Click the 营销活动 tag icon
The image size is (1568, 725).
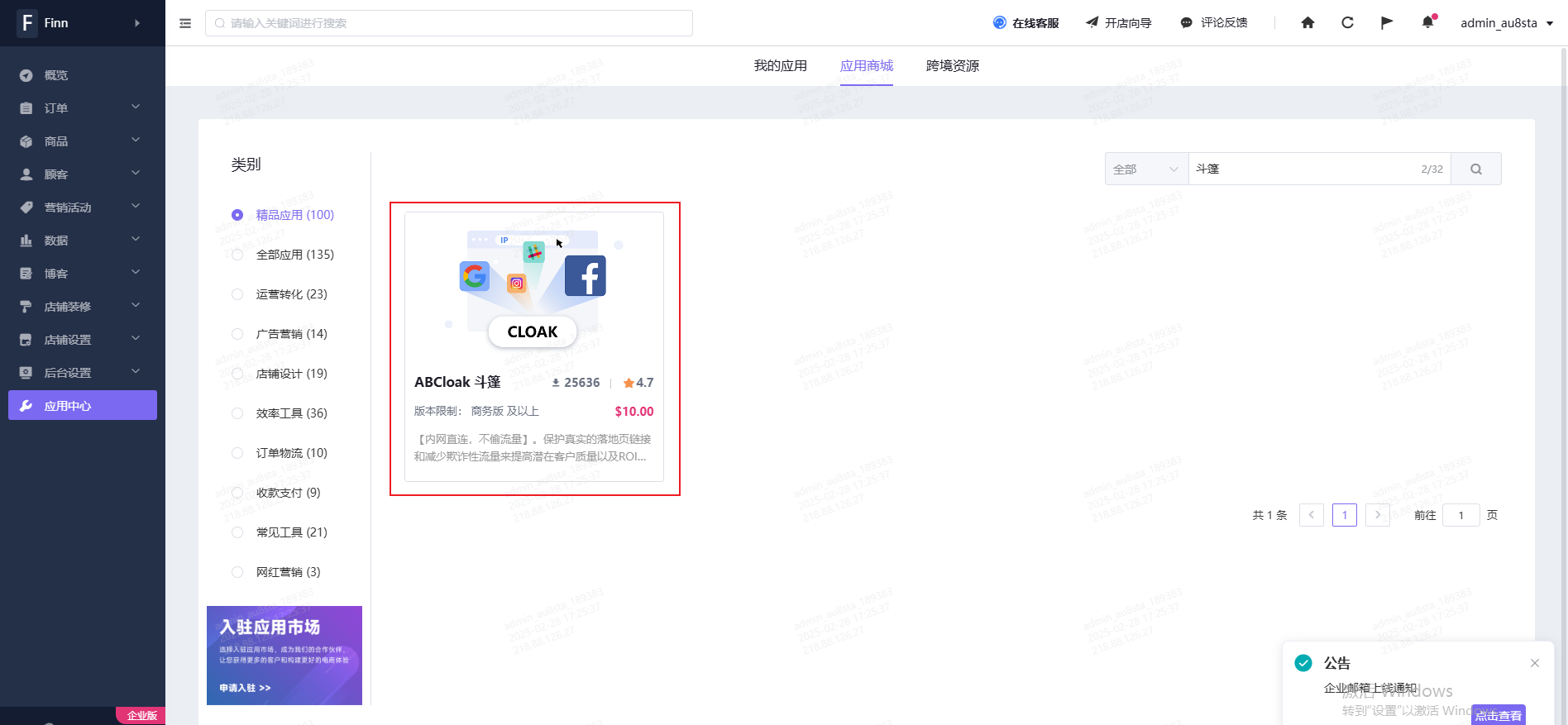tap(26, 207)
